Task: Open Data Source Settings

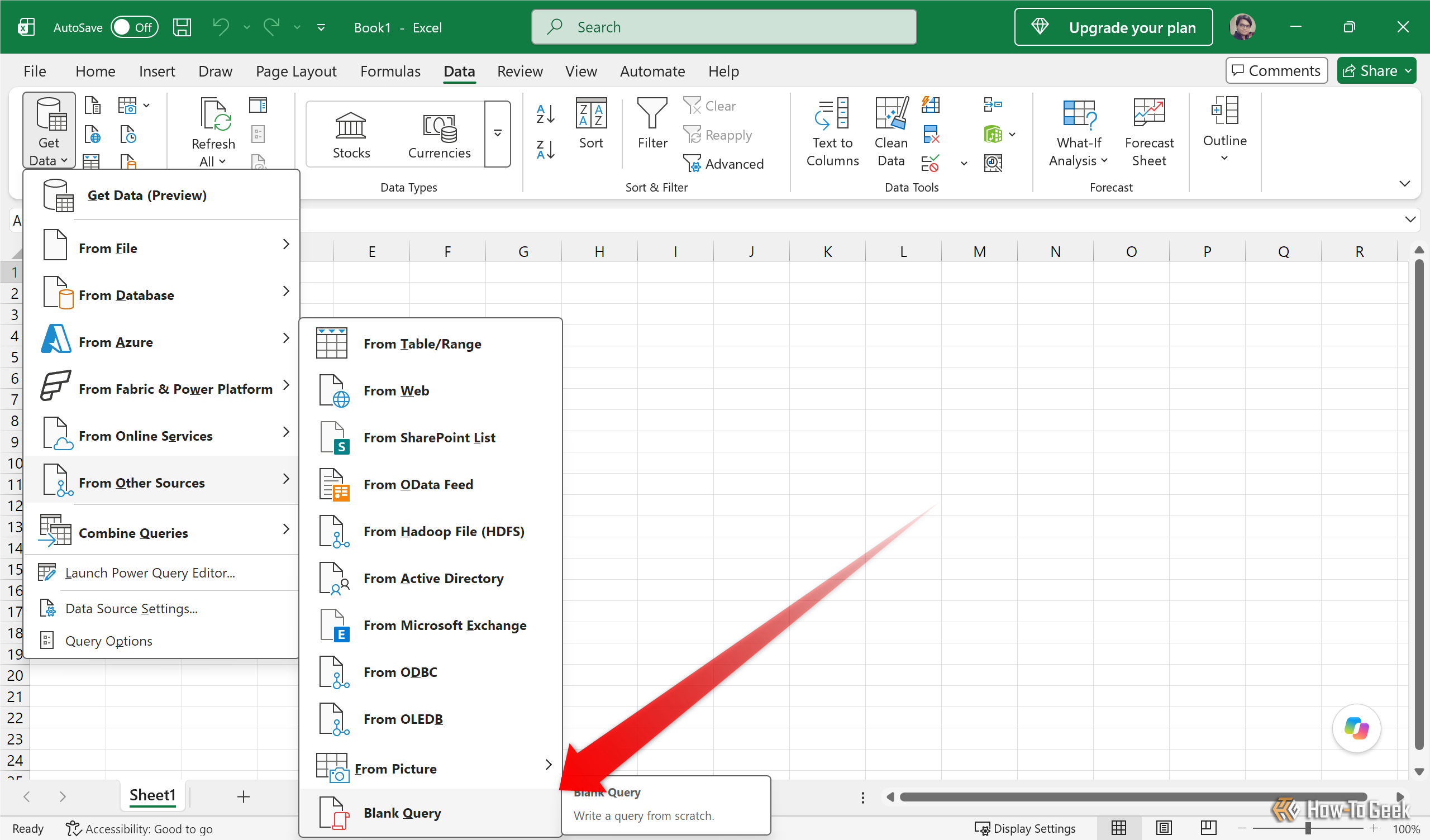Action: click(x=163, y=608)
